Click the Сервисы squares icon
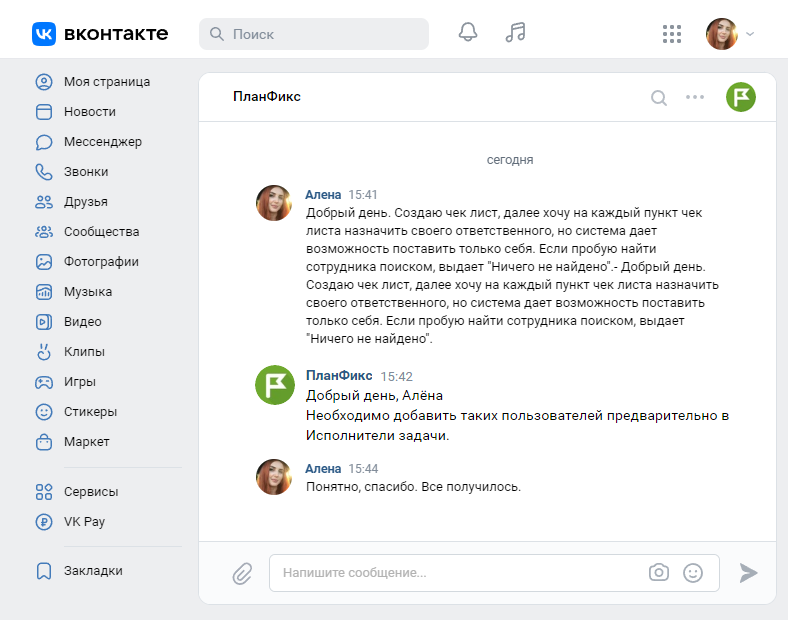 (x=44, y=492)
